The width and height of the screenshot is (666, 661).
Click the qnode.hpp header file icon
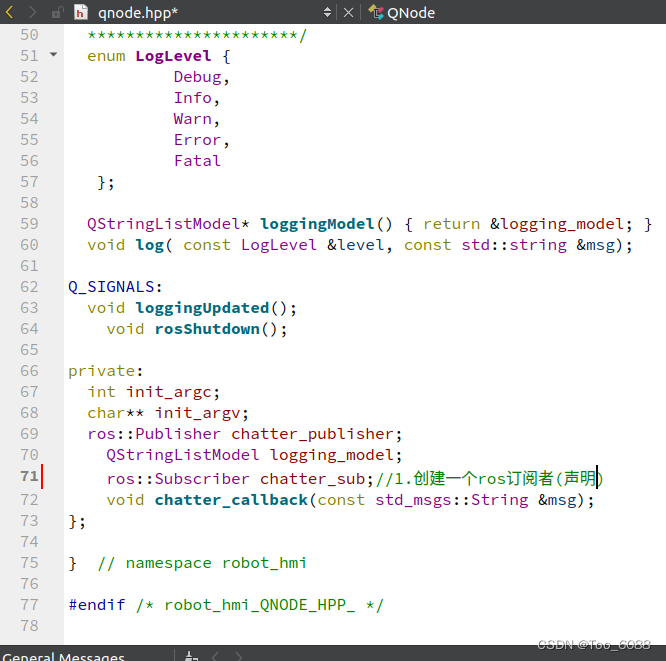pyautogui.click(x=81, y=12)
